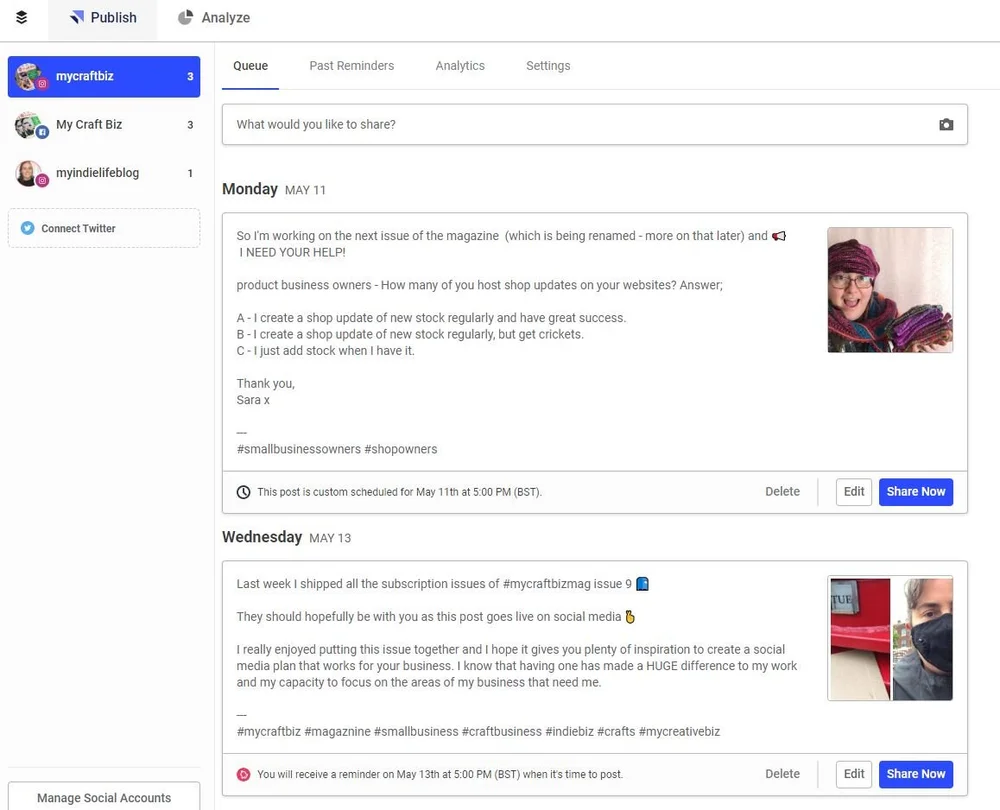The width and height of the screenshot is (1000, 810).
Task: Switch to the Analytics tab
Action: (460, 66)
